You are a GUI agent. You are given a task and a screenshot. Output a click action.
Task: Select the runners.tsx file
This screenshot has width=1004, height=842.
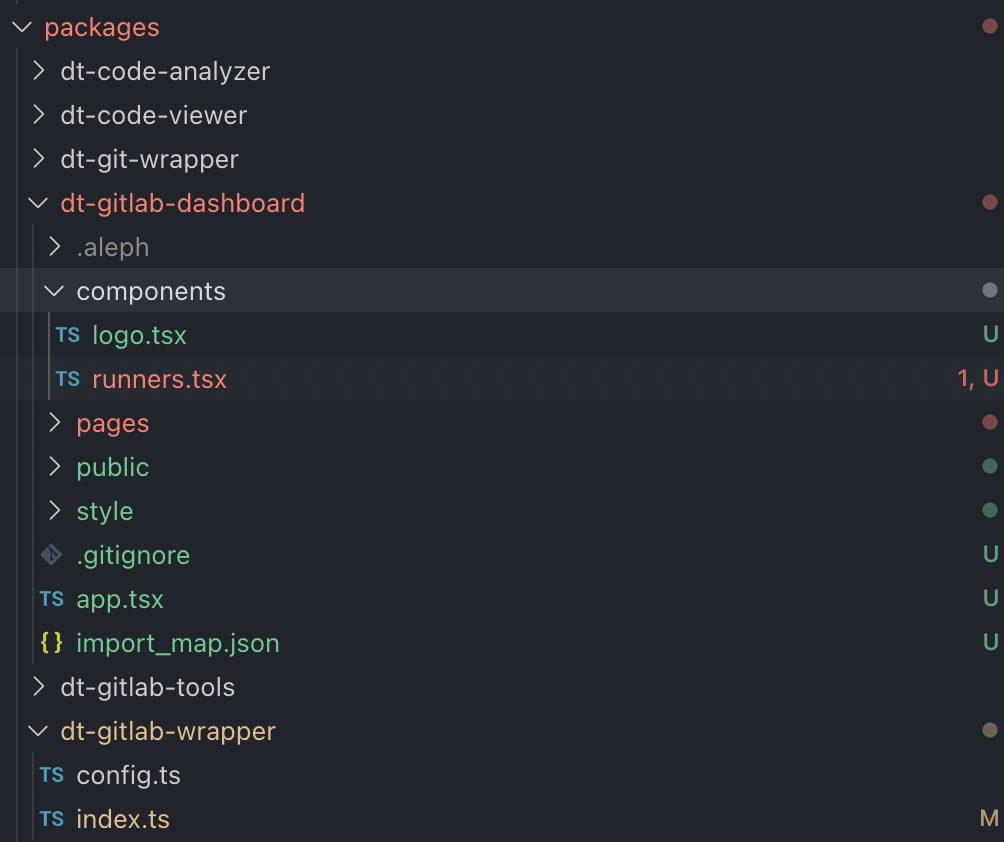[x=159, y=379]
